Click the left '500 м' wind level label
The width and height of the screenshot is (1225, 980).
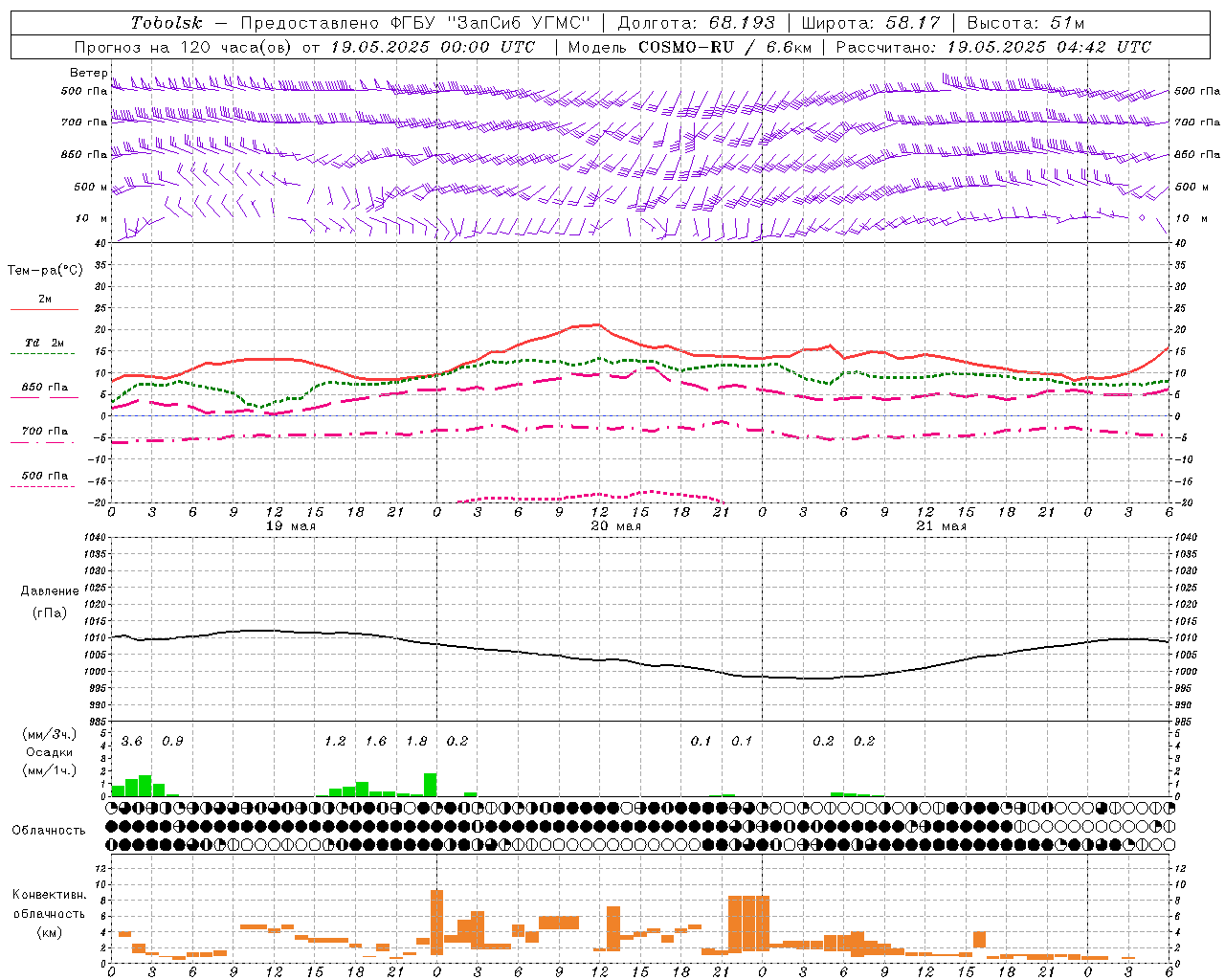tap(91, 187)
